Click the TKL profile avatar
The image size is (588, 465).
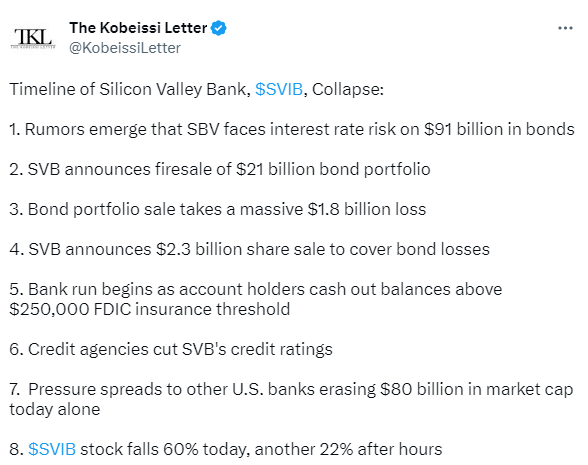pos(33,38)
